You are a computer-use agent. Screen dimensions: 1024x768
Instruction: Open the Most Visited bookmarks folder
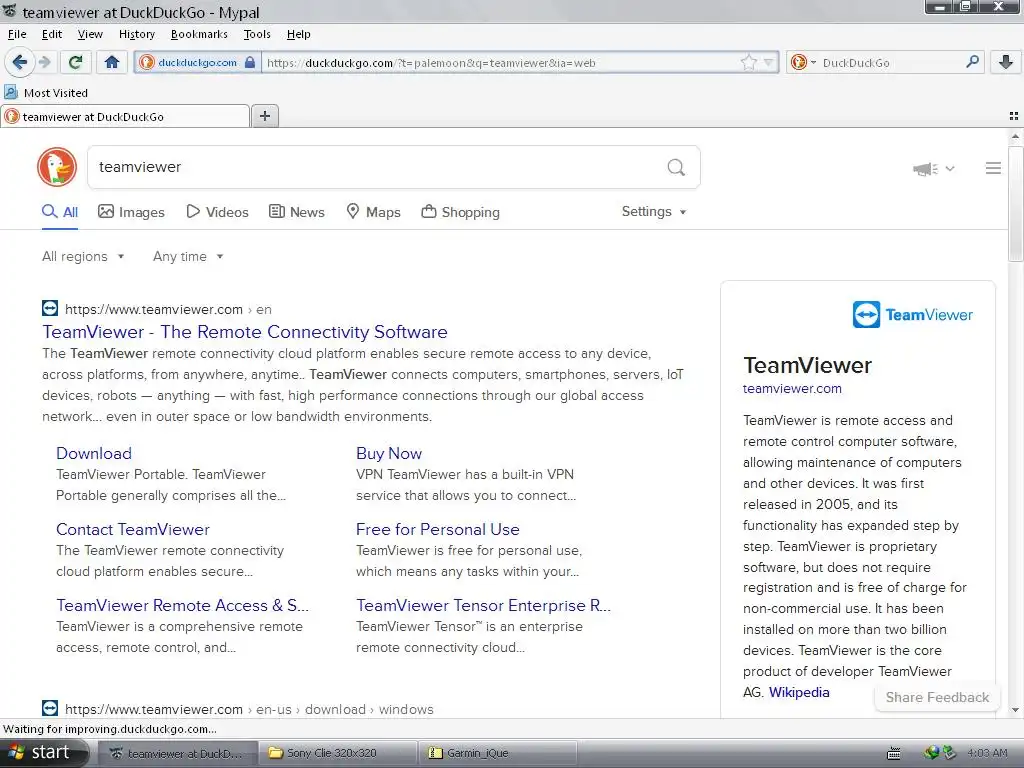coord(46,93)
